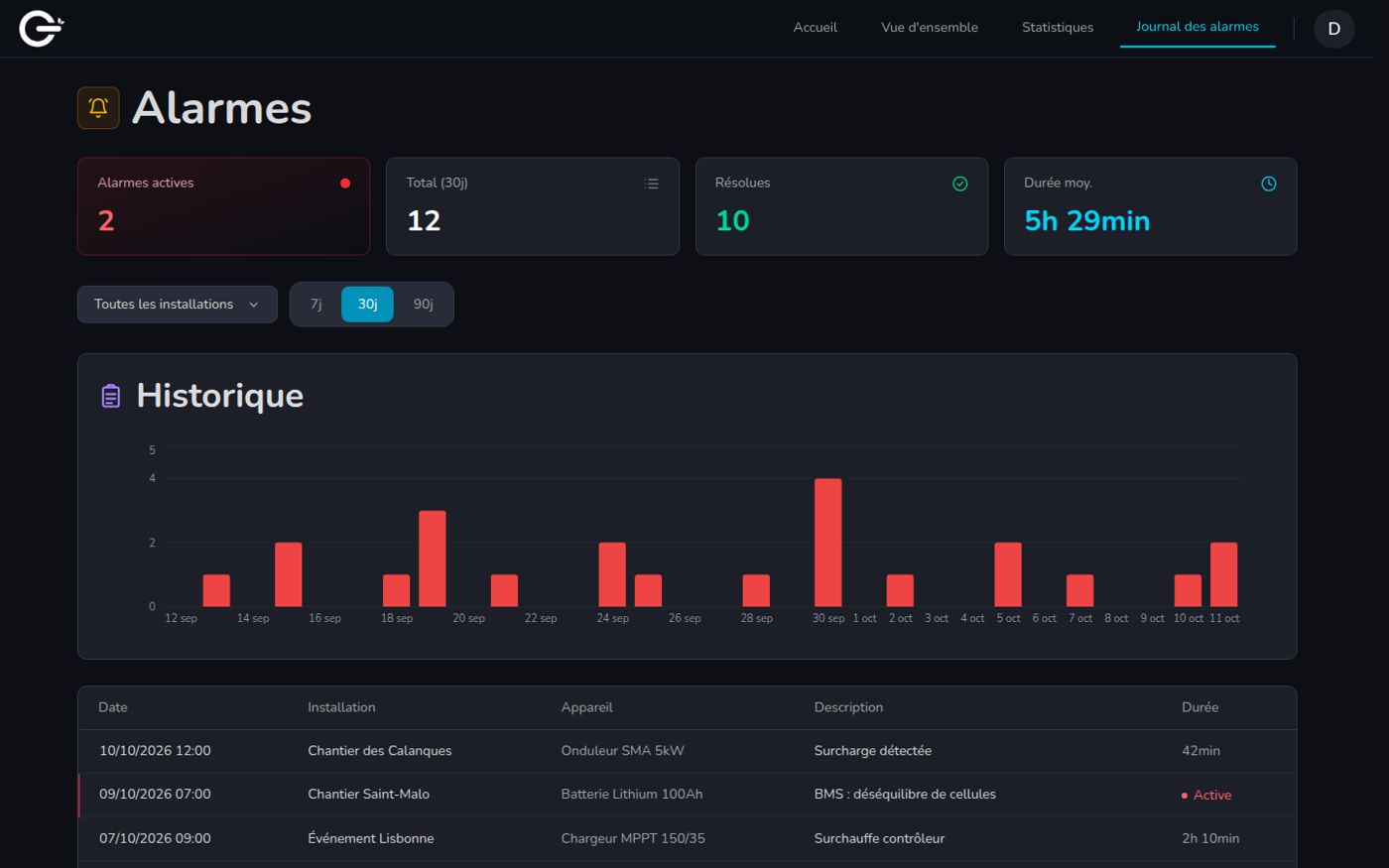Click the date 09/10/2026 07:00
Screen dimensions: 1389x868
click(155, 795)
